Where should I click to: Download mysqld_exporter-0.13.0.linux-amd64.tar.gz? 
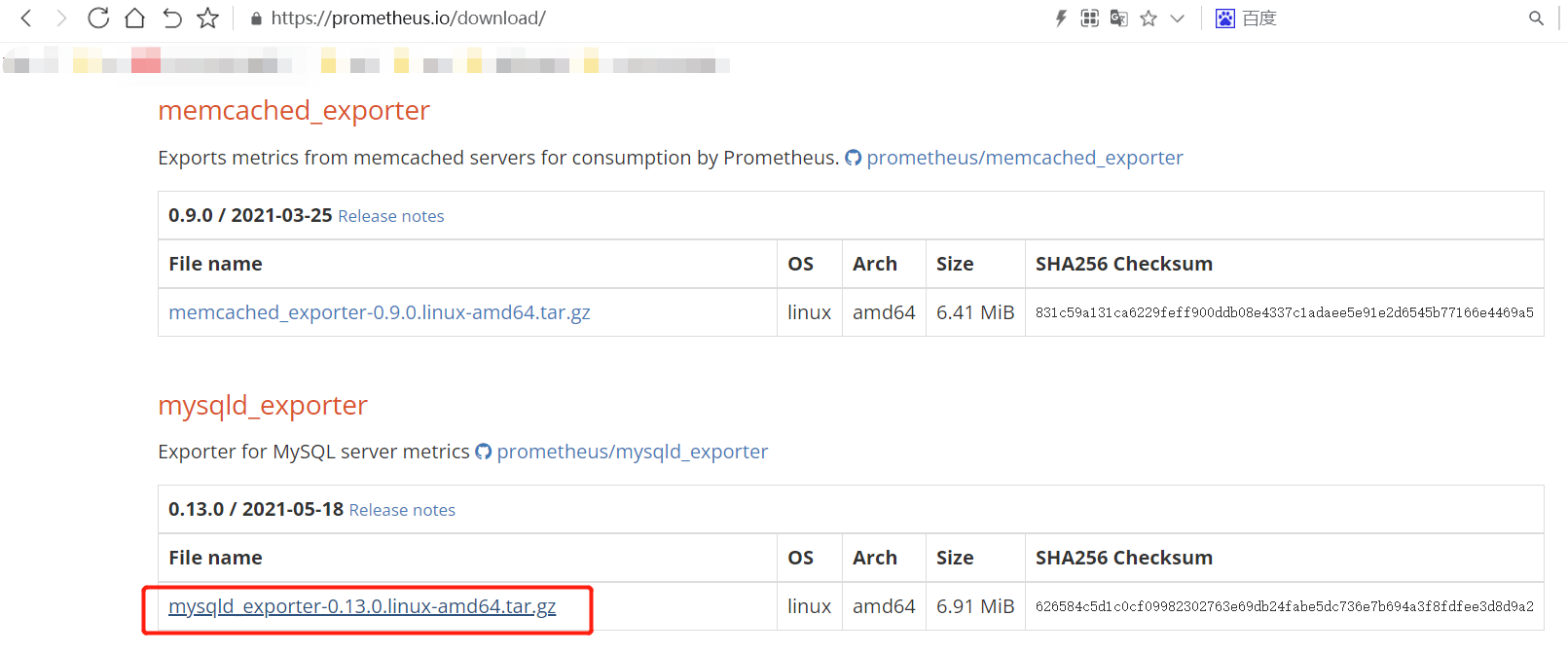point(362,606)
